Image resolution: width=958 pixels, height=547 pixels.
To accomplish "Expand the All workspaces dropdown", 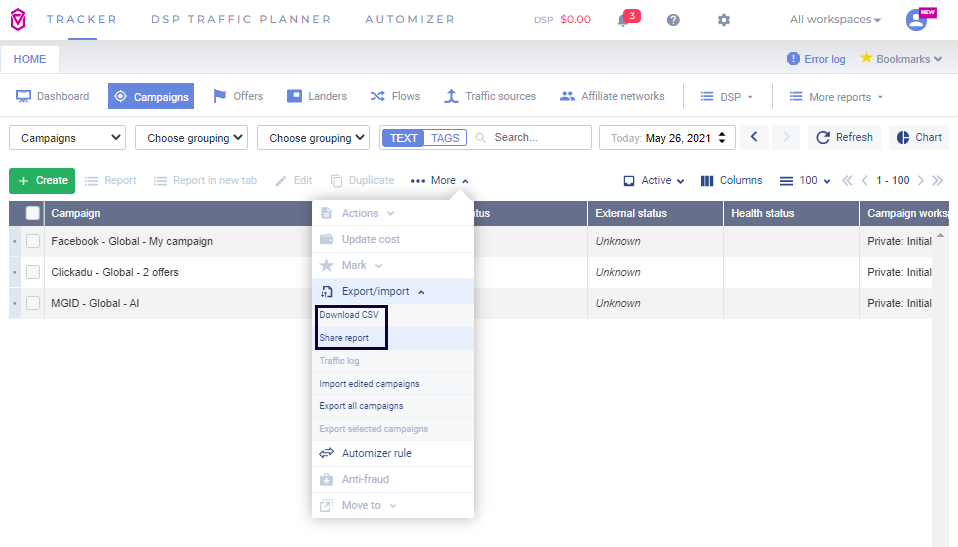I will 835,20.
